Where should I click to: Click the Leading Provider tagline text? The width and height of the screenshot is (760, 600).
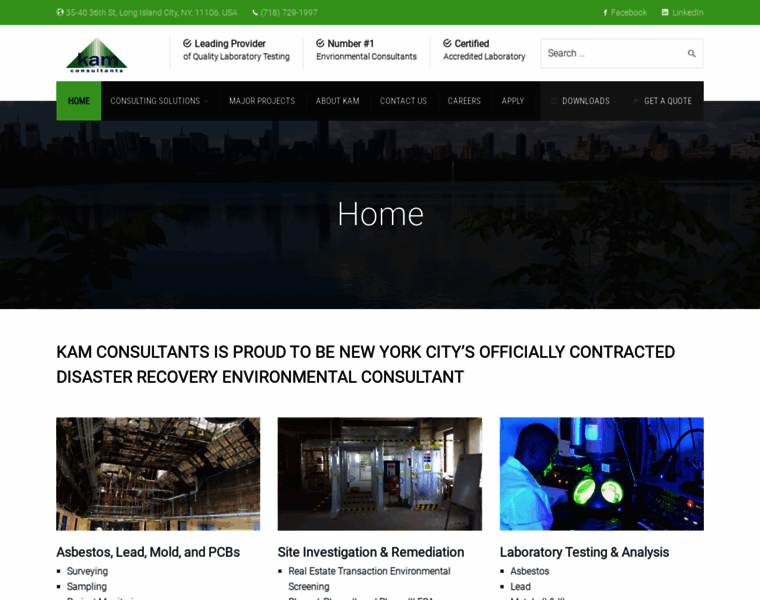(x=237, y=50)
